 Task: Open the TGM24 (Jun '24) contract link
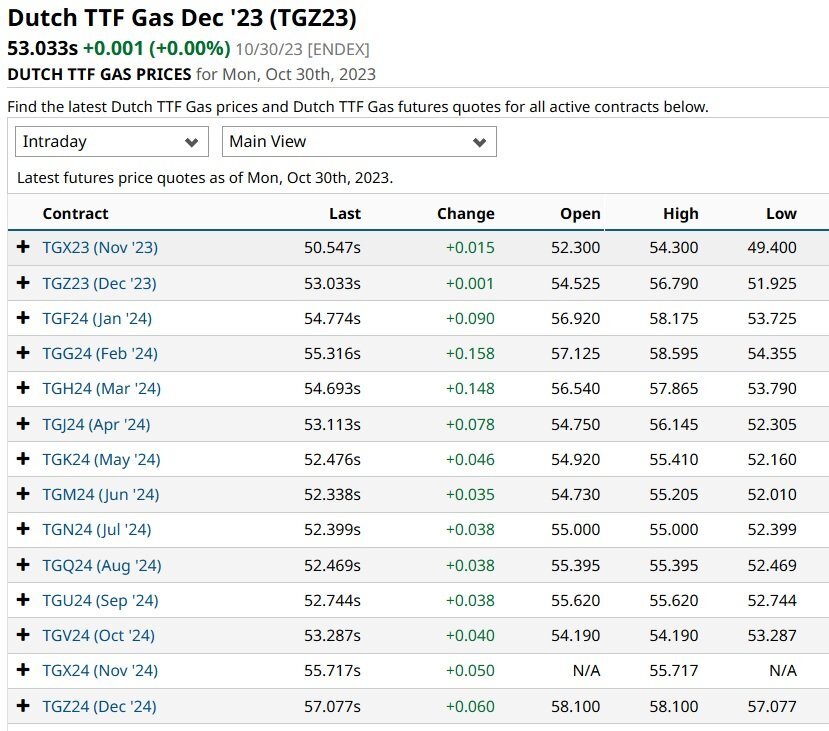pos(101,495)
